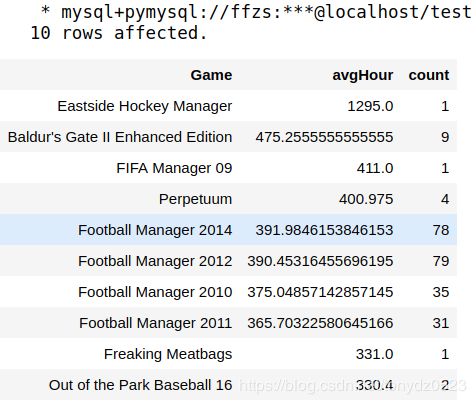The height and width of the screenshot is (404, 476).
Task: Select the Perpetuum game cell
Action: [195, 199]
